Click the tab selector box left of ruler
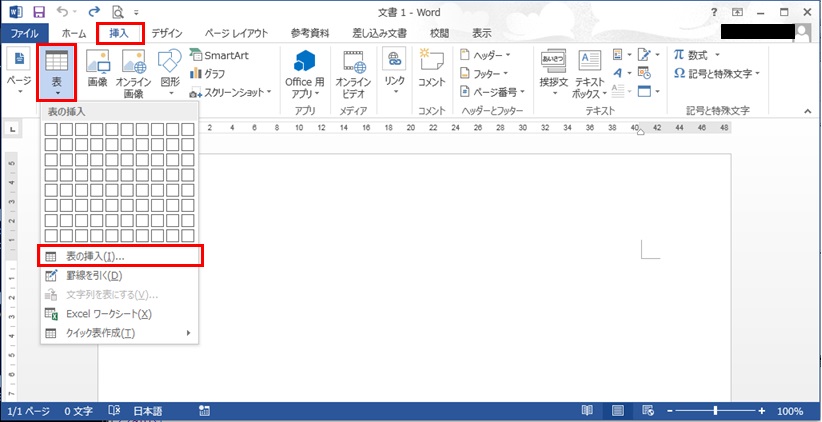 point(12,128)
